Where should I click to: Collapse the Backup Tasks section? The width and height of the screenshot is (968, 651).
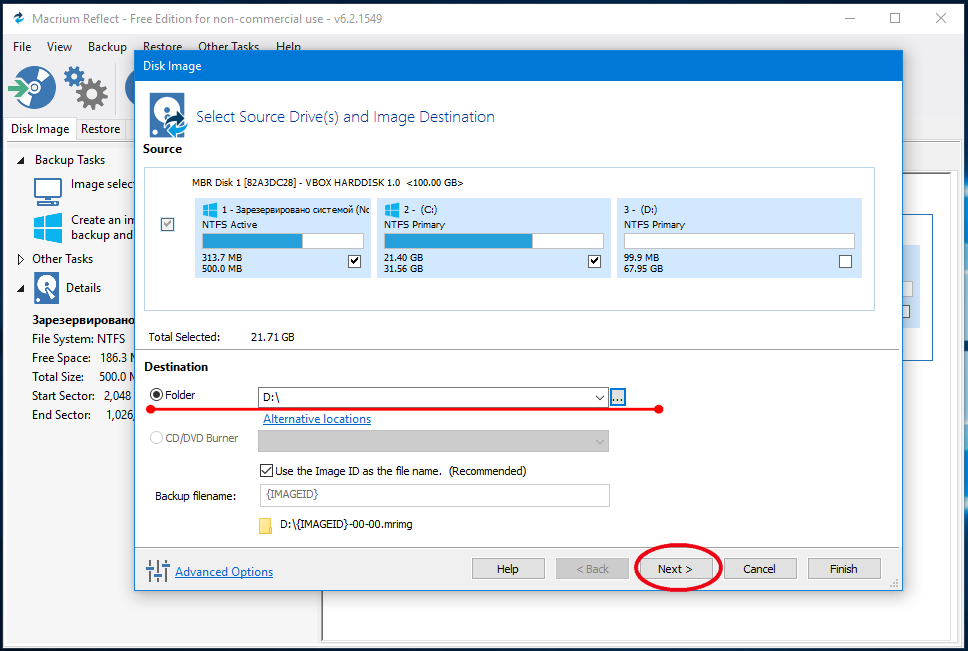21,160
